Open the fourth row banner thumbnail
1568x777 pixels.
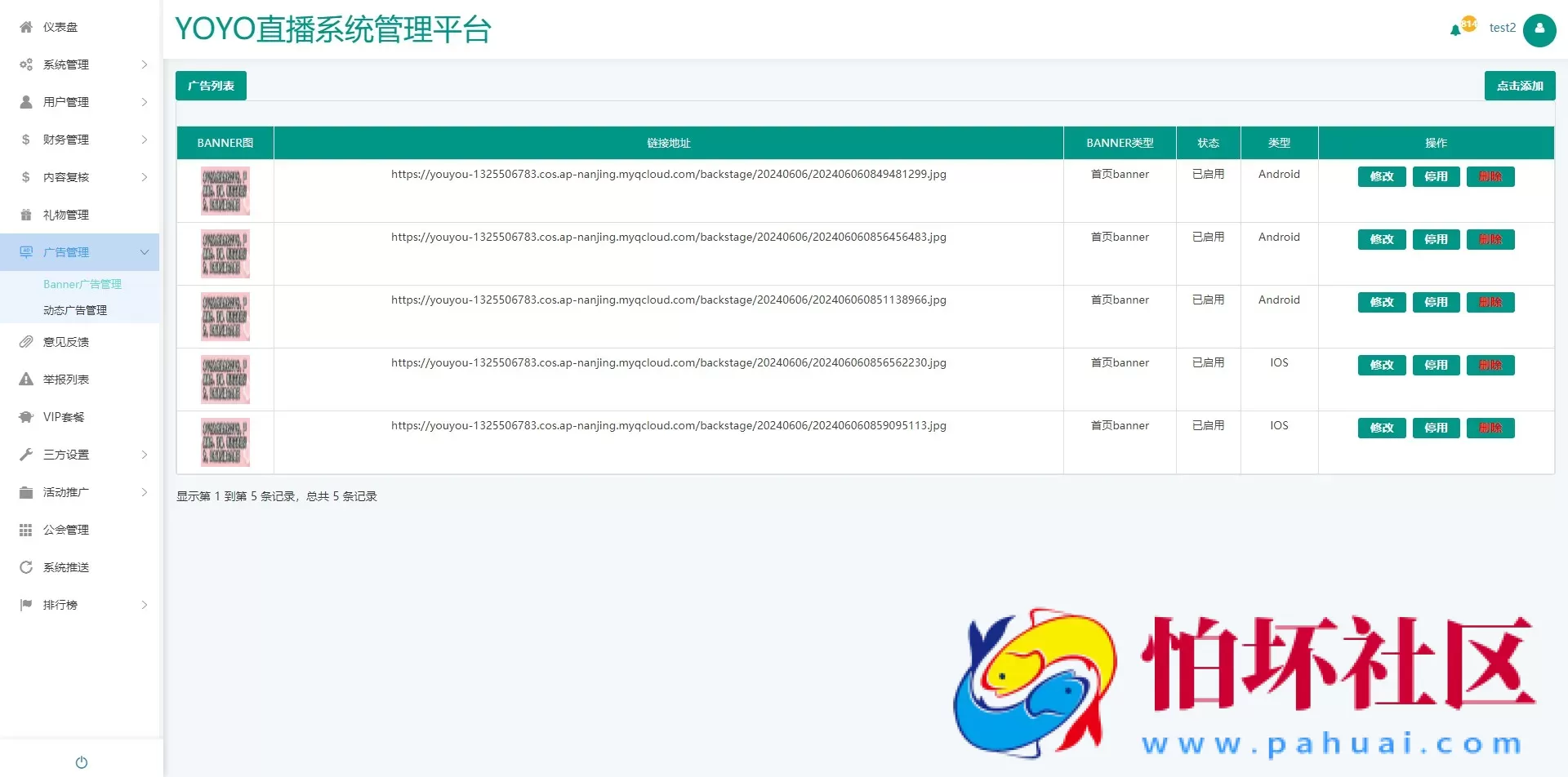tap(225, 380)
